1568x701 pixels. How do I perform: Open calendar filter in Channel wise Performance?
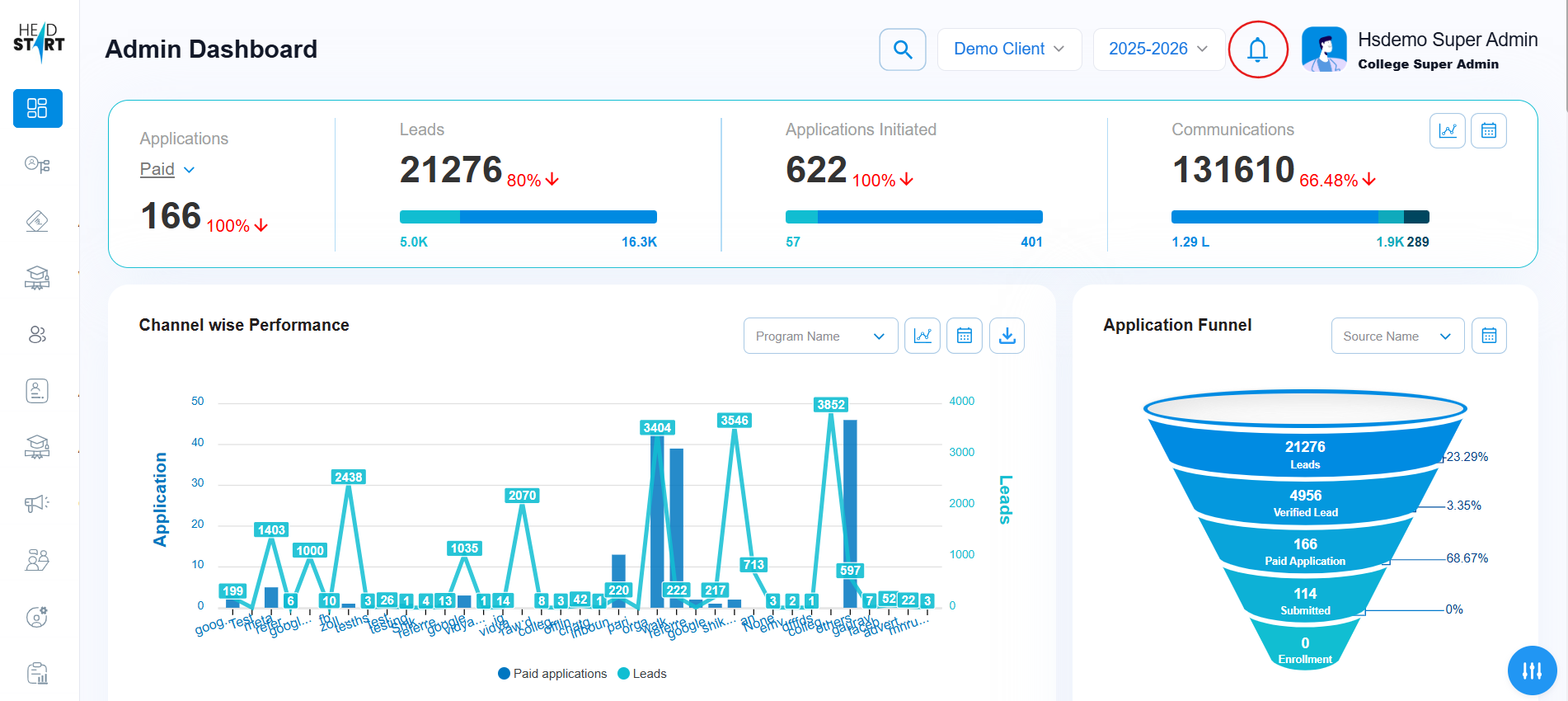click(964, 336)
